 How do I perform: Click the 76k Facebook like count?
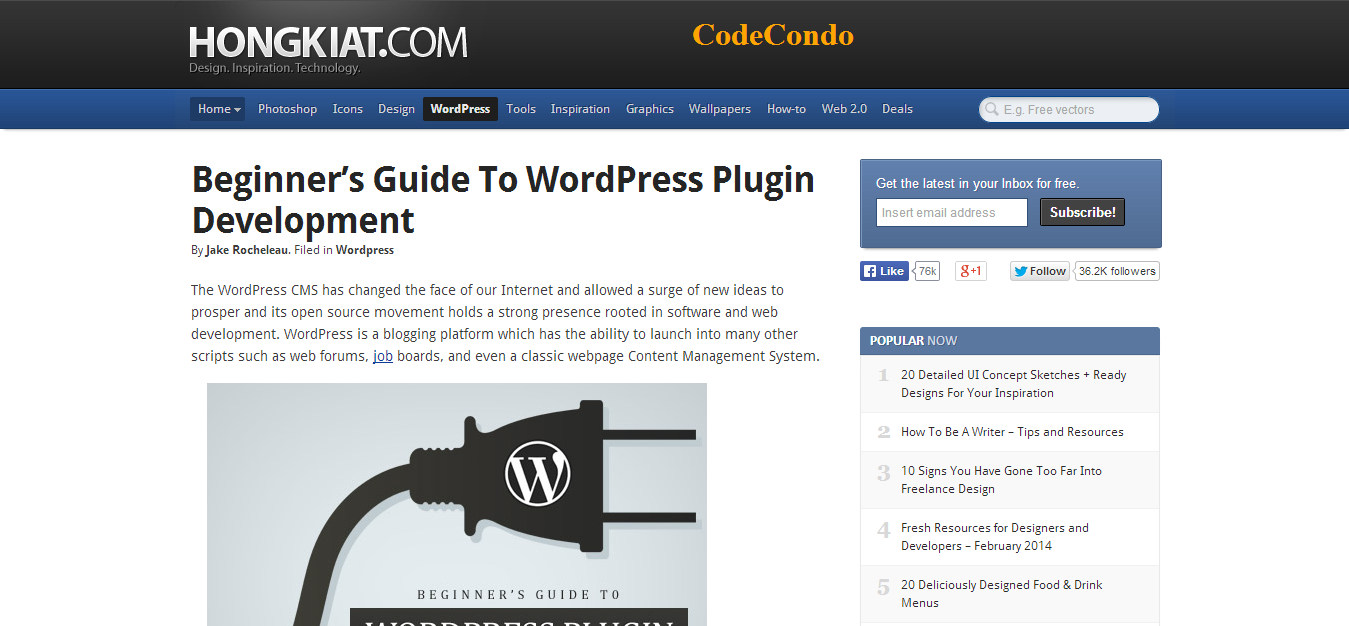(927, 271)
